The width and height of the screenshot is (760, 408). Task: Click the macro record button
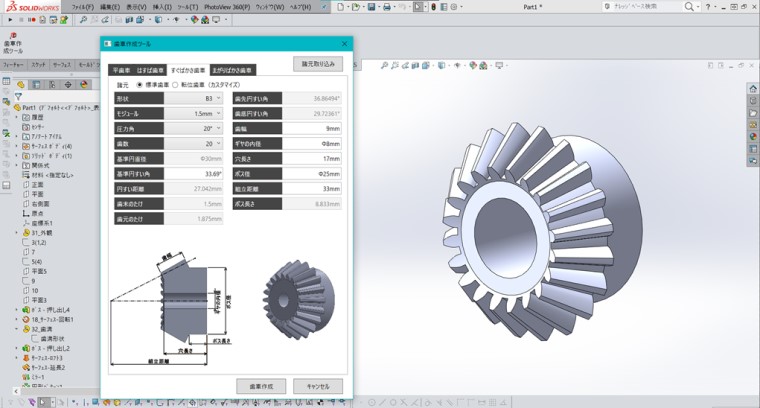32,20
